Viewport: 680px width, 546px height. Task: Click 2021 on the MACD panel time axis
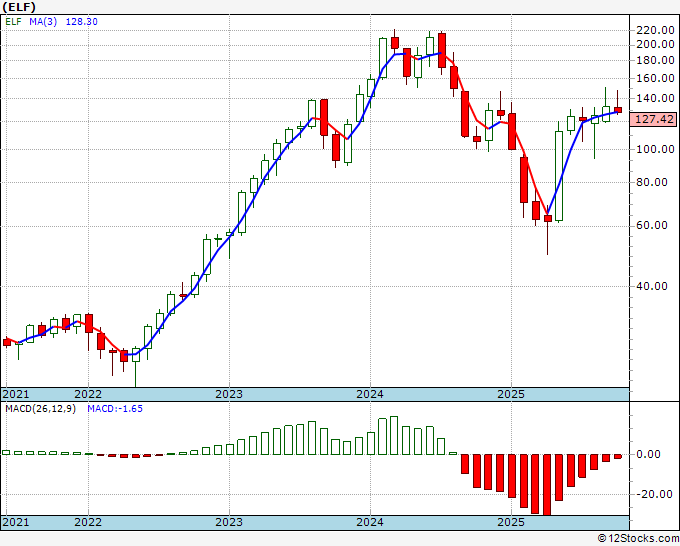16,522
